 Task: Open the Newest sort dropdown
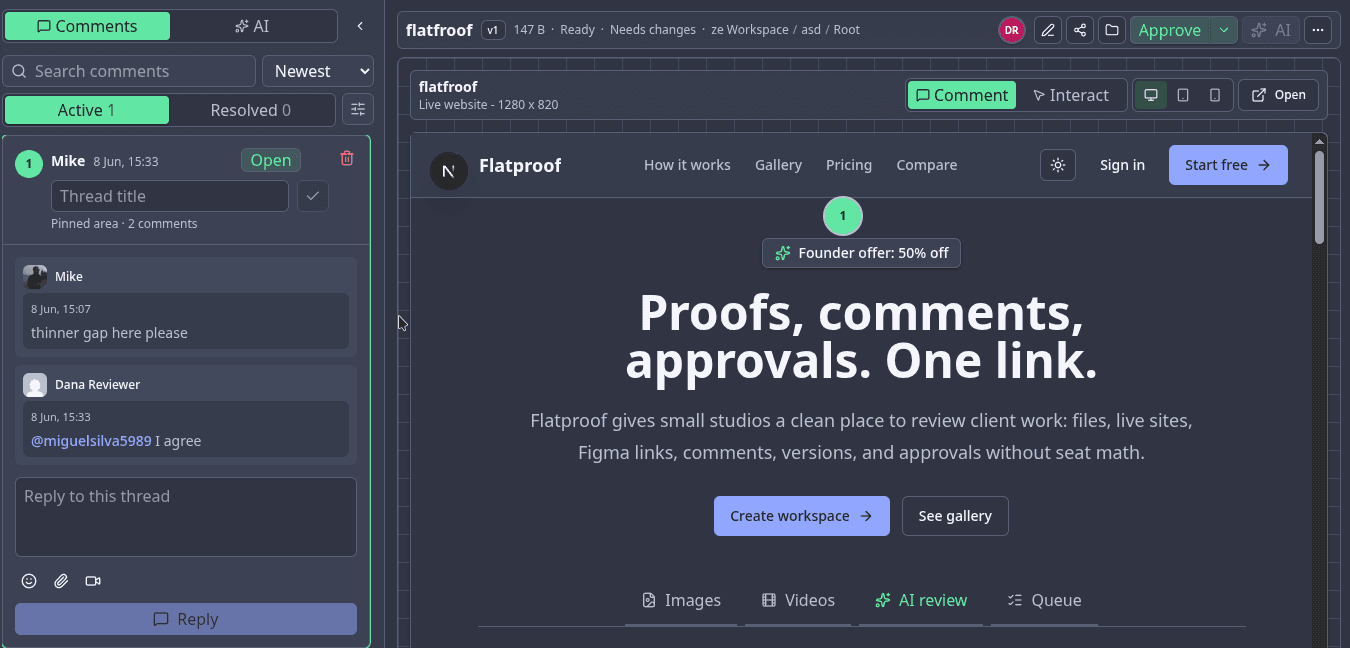tap(318, 71)
